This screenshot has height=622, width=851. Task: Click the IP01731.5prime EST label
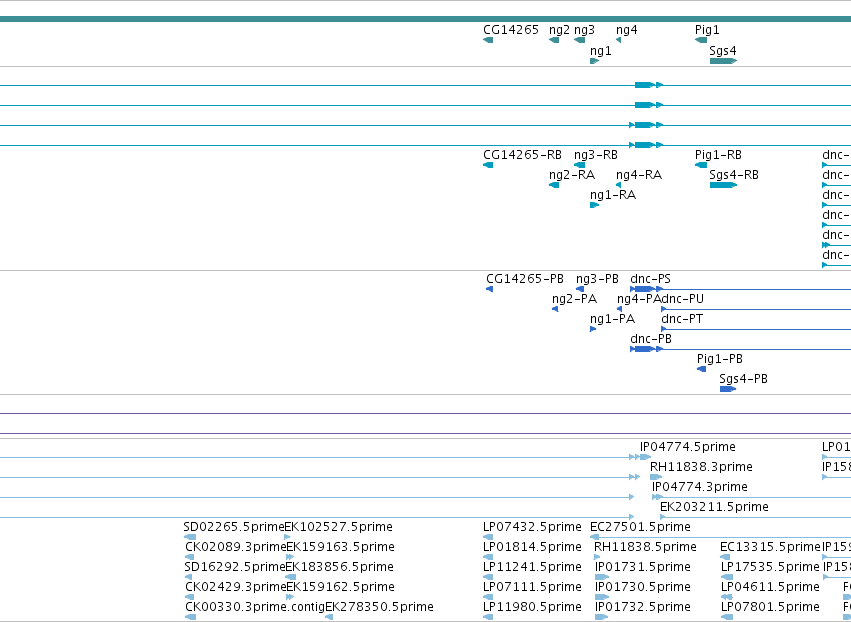tap(643, 567)
